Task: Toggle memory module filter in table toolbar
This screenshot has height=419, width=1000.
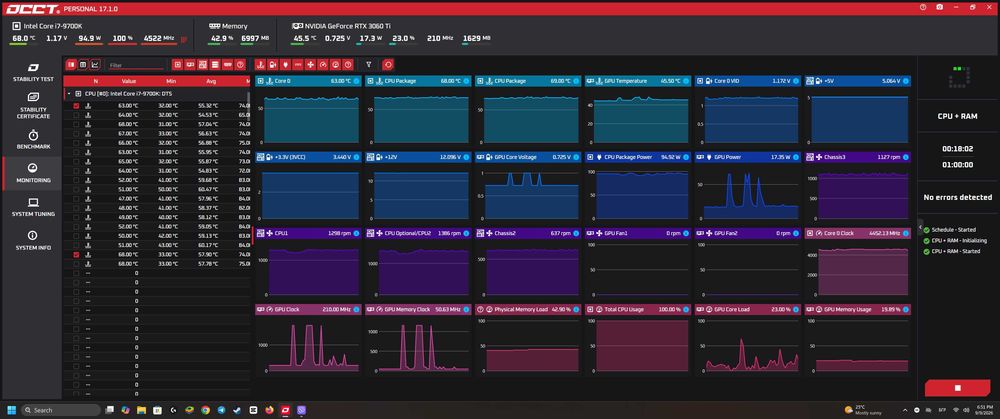Action: [228, 64]
